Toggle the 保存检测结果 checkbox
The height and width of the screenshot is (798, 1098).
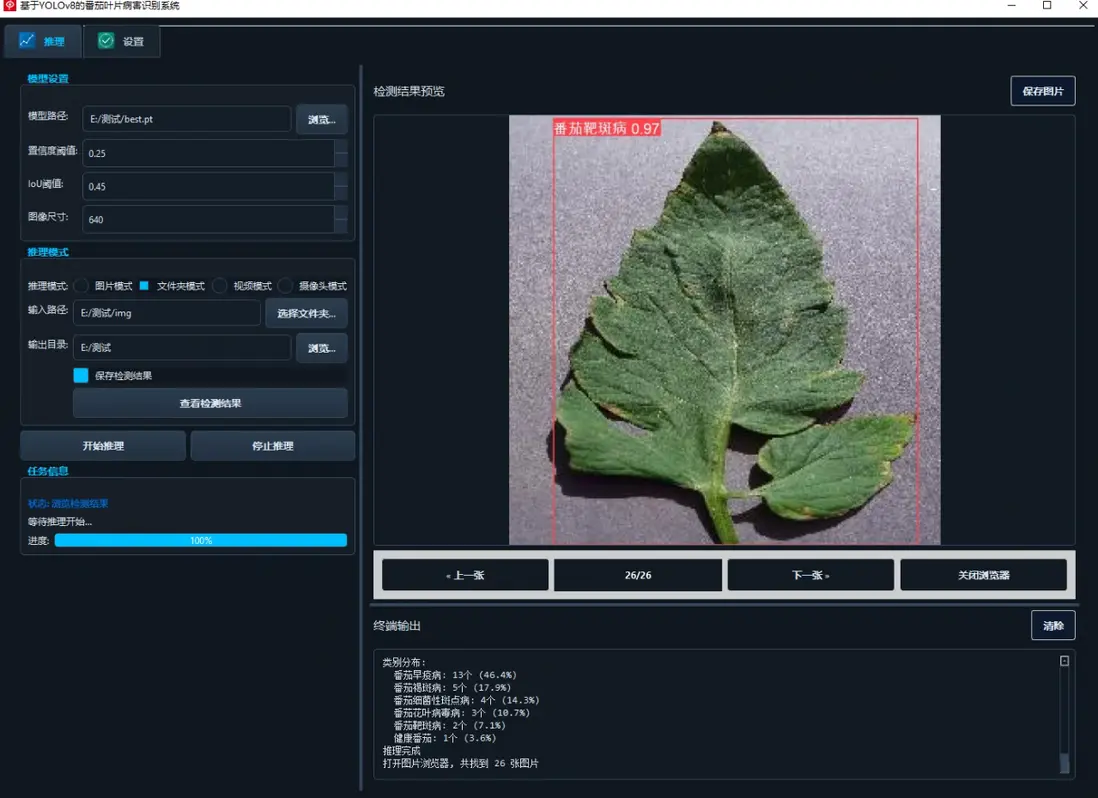[x=81, y=376]
